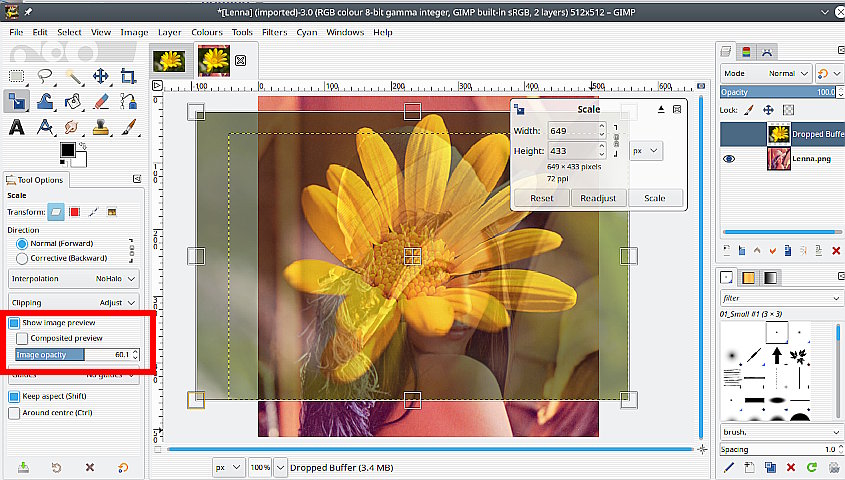
Task: Open the Filters menu
Action: (x=273, y=32)
